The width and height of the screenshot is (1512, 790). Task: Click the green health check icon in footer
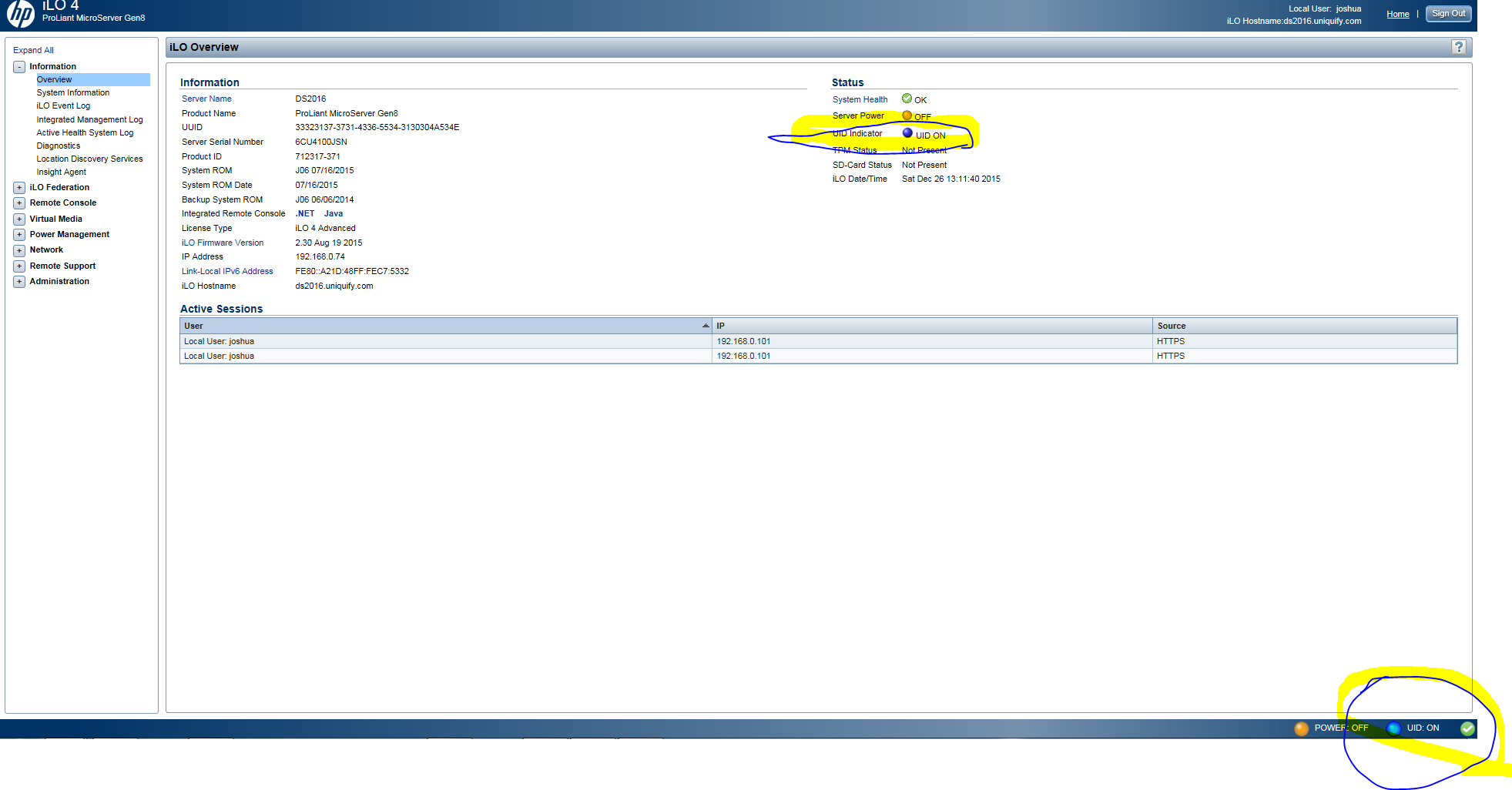(x=1467, y=728)
